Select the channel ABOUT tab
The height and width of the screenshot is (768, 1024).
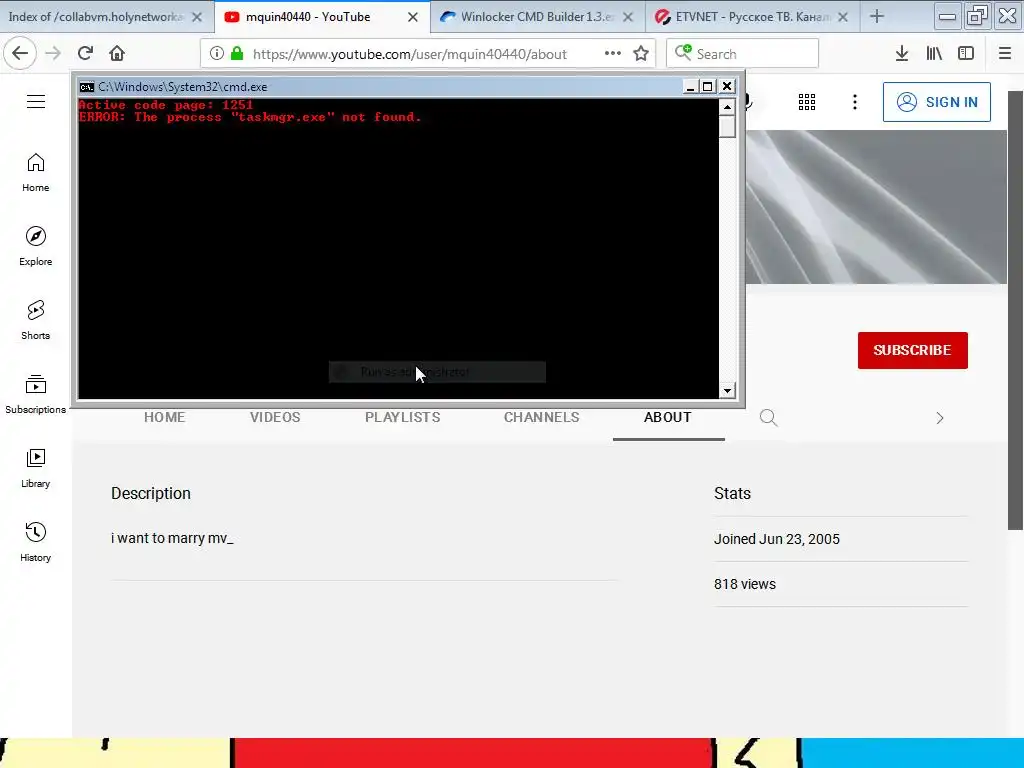click(x=668, y=417)
